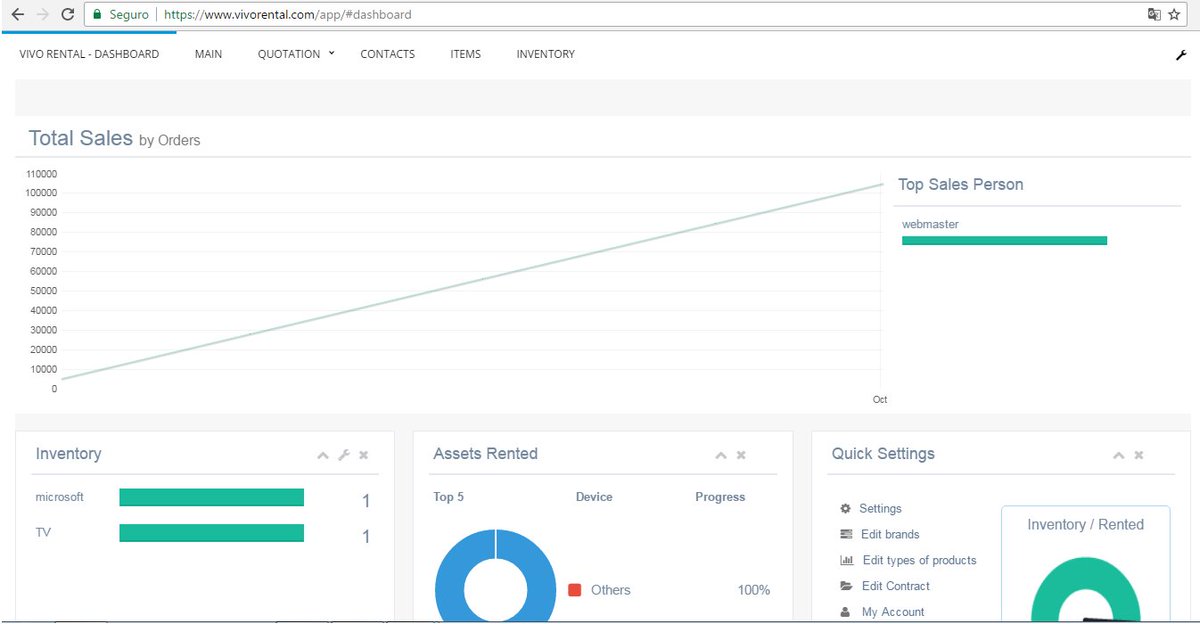
Task: Click the TV inventory bar
Action: pos(211,533)
